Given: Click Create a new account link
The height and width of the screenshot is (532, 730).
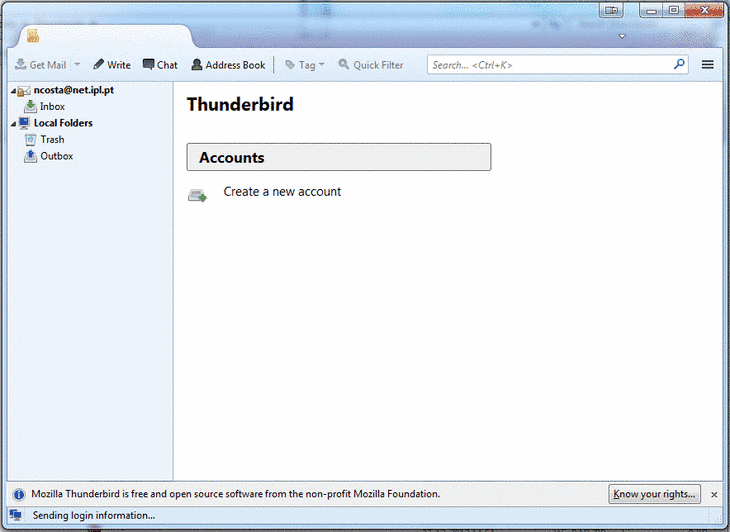Looking at the screenshot, I should pyautogui.click(x=282, y=192).
